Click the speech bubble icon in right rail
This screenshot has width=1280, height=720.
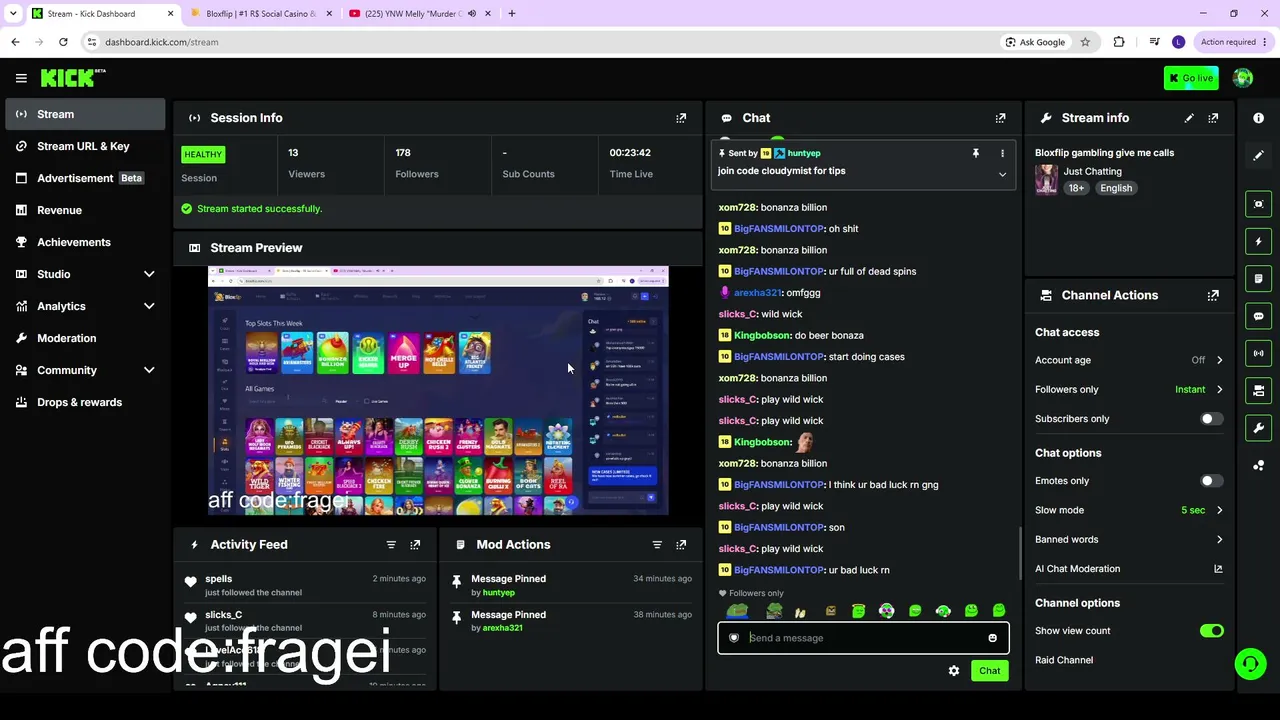tap(1258, 316)
